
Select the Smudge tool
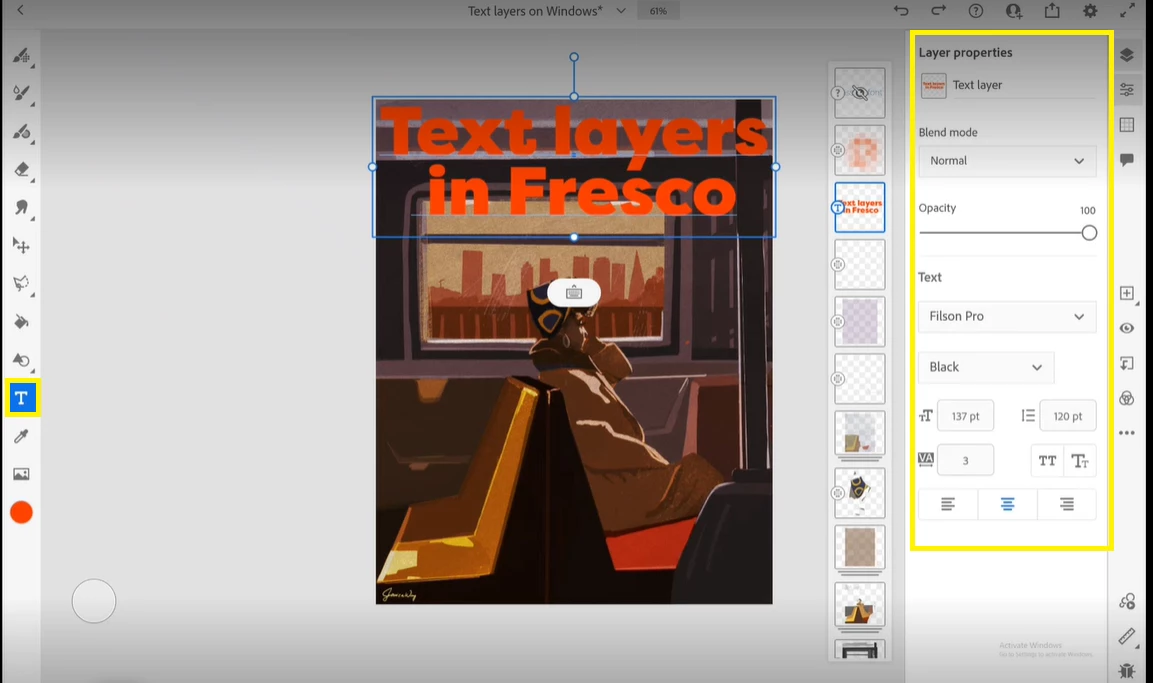[x=21, y=208]
